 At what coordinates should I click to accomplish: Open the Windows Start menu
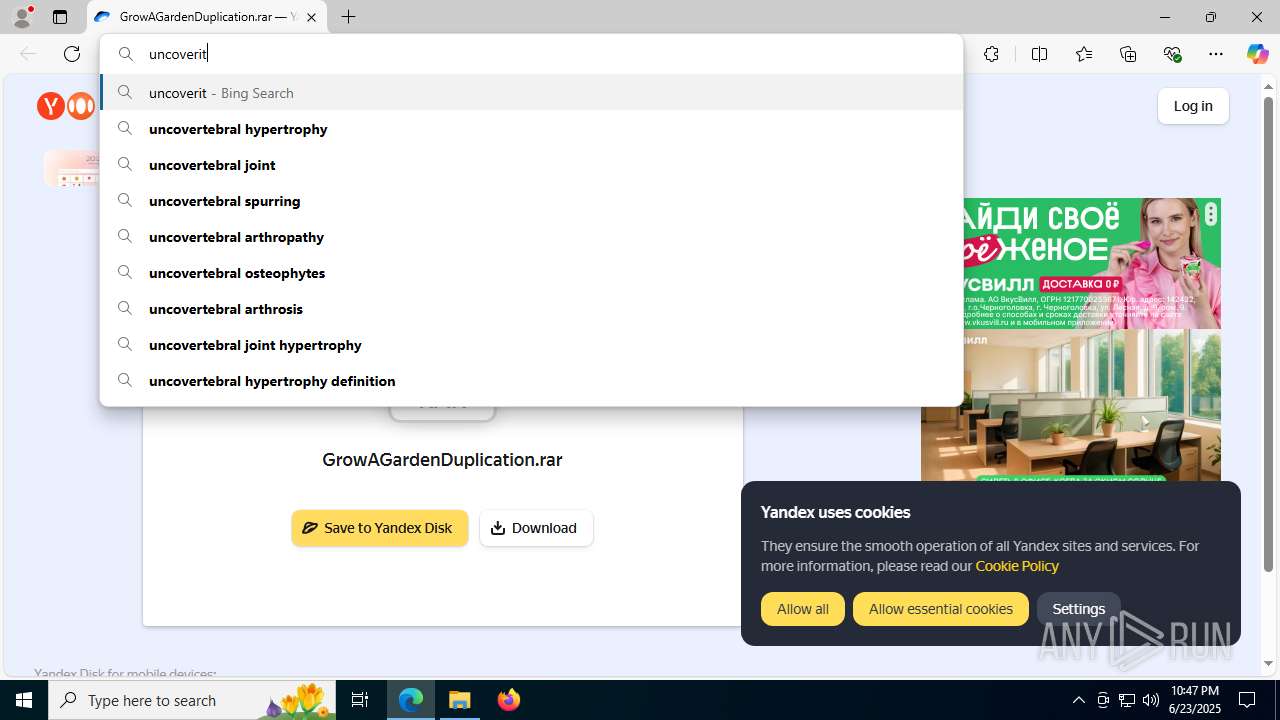(x=24, y=700)
